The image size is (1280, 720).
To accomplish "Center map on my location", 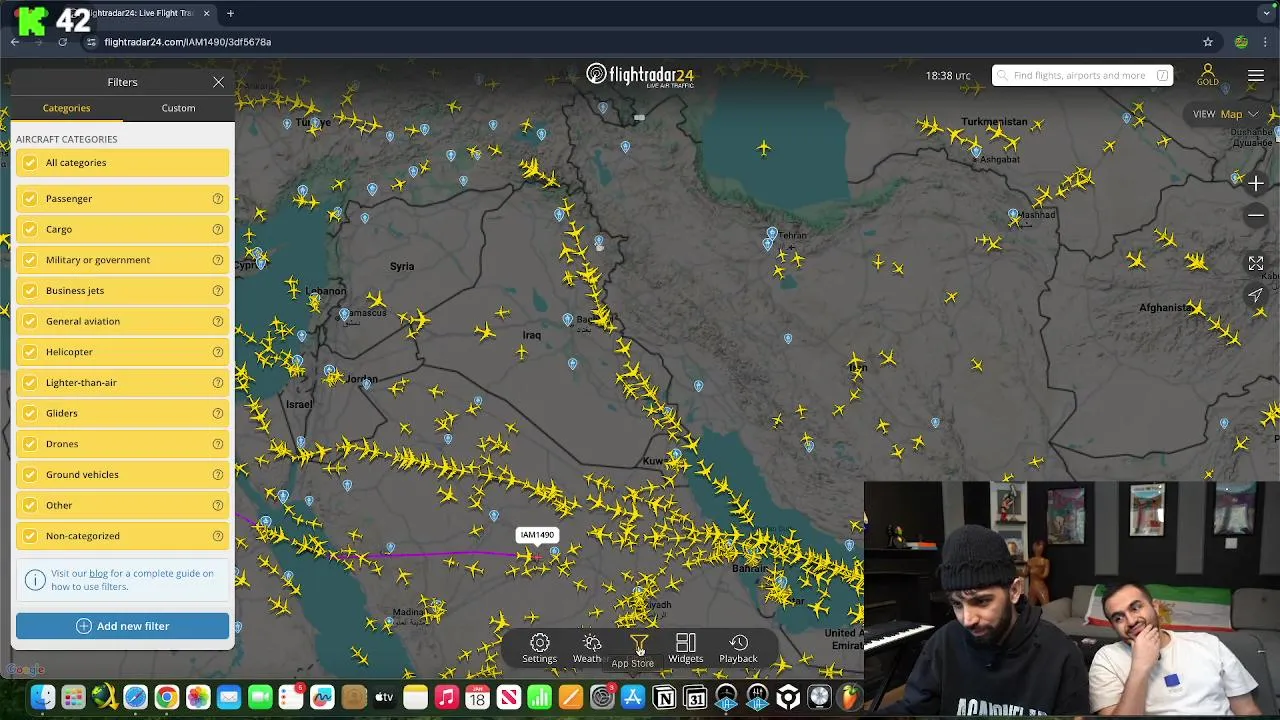I will click(1256, 295).
